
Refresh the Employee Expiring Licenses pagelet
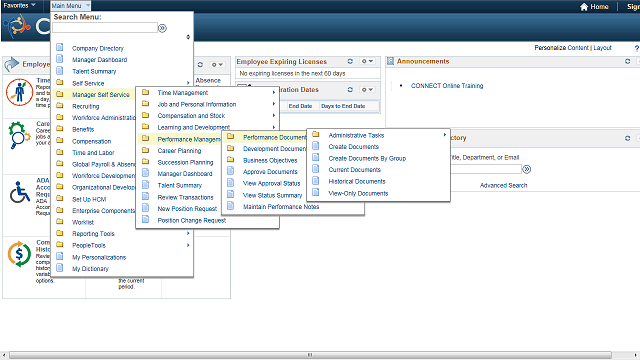tap(350, 61)
